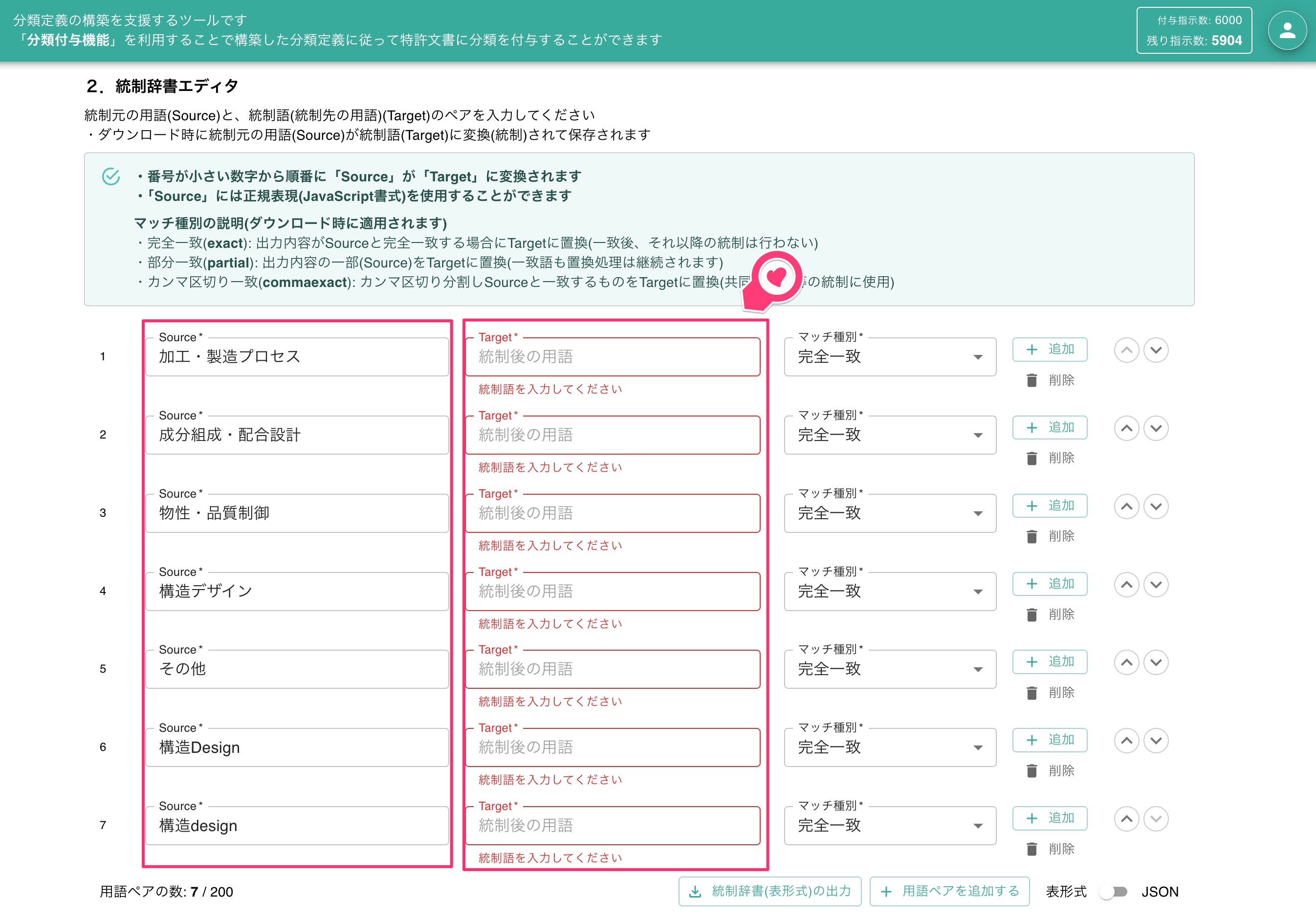Edit Source field 構造デザイン

[297, 591]
